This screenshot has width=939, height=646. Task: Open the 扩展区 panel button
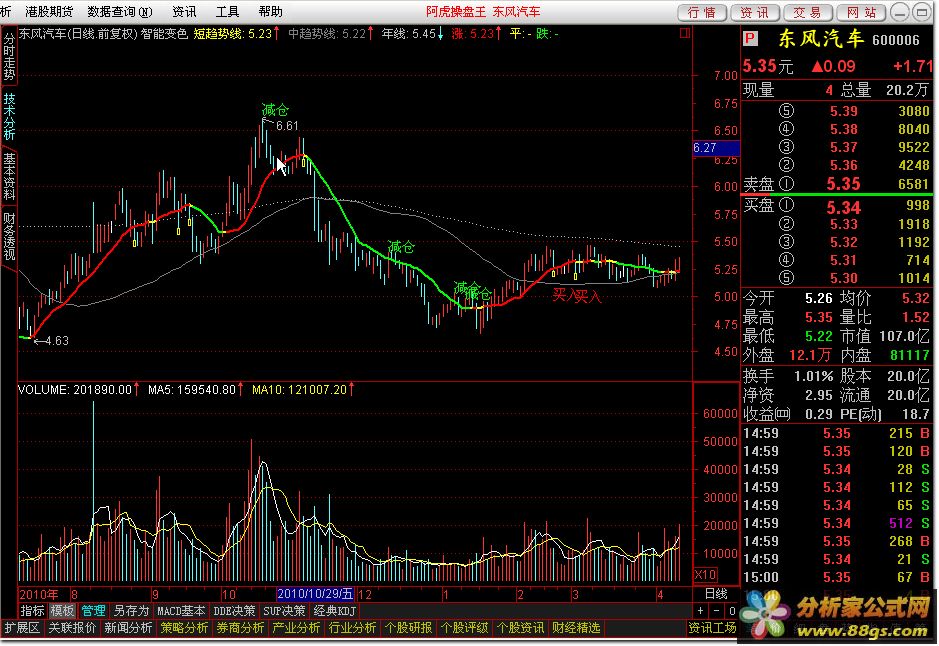click(x=22, y=627)
